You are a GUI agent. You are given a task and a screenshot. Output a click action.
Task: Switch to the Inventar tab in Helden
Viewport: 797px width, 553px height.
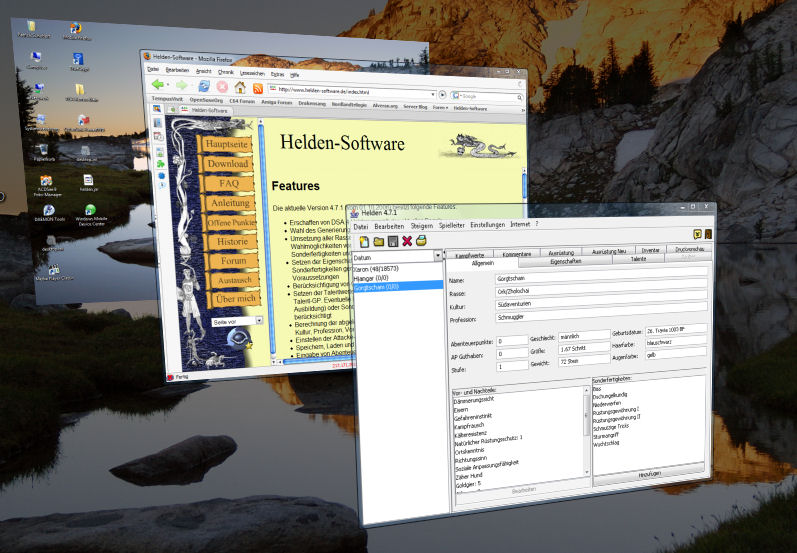click(x=650, y=250)
